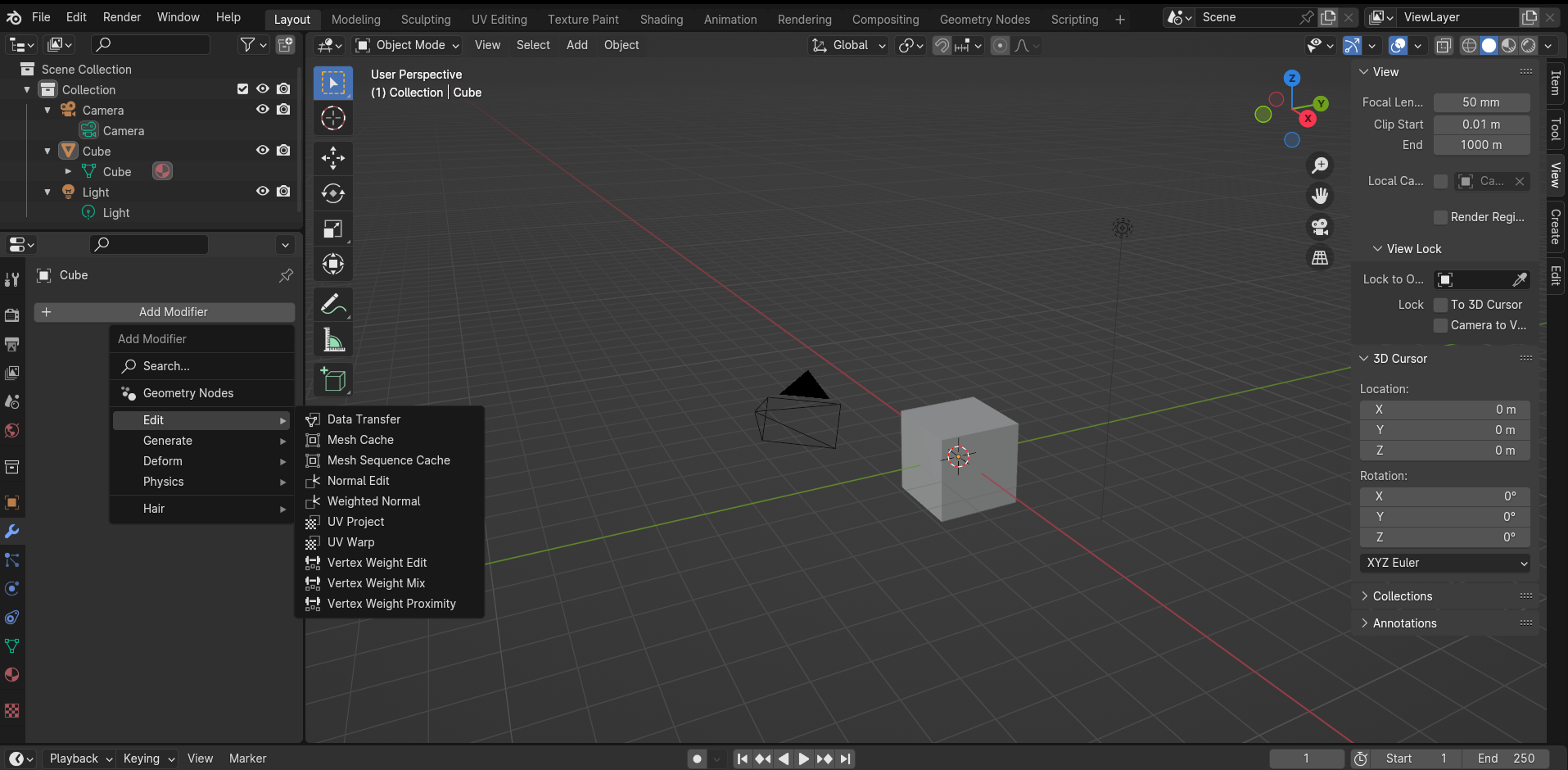Select the Add Cube tool

point(333,379)
